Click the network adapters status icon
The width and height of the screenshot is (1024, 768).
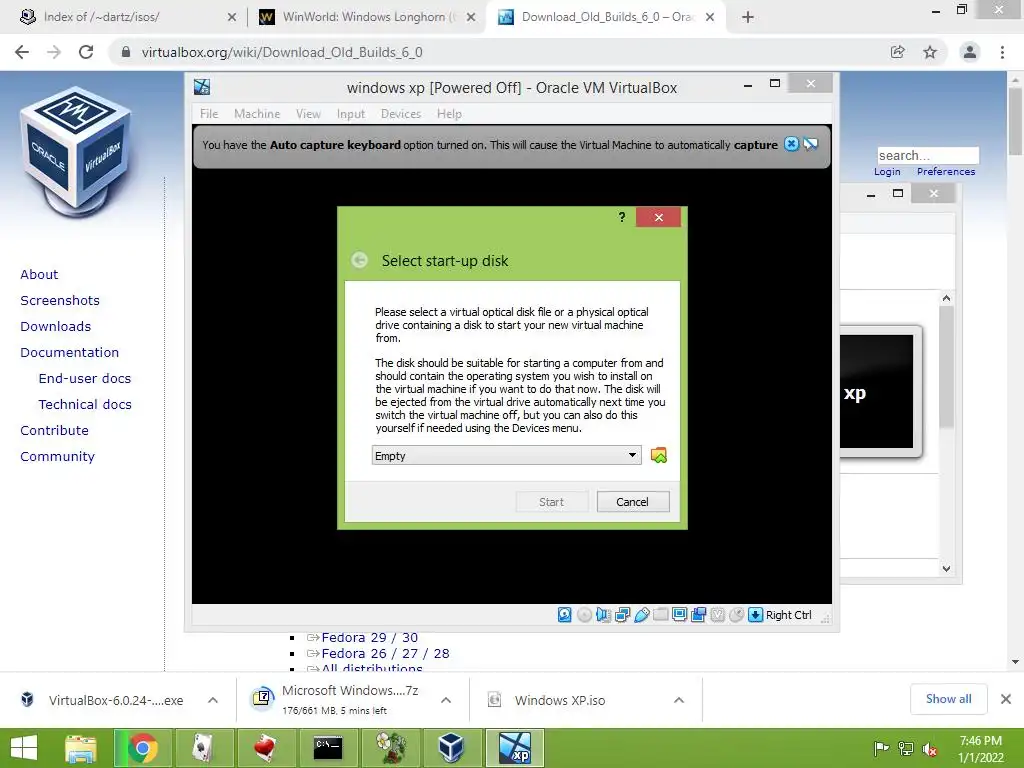click(x=622, y=615)
